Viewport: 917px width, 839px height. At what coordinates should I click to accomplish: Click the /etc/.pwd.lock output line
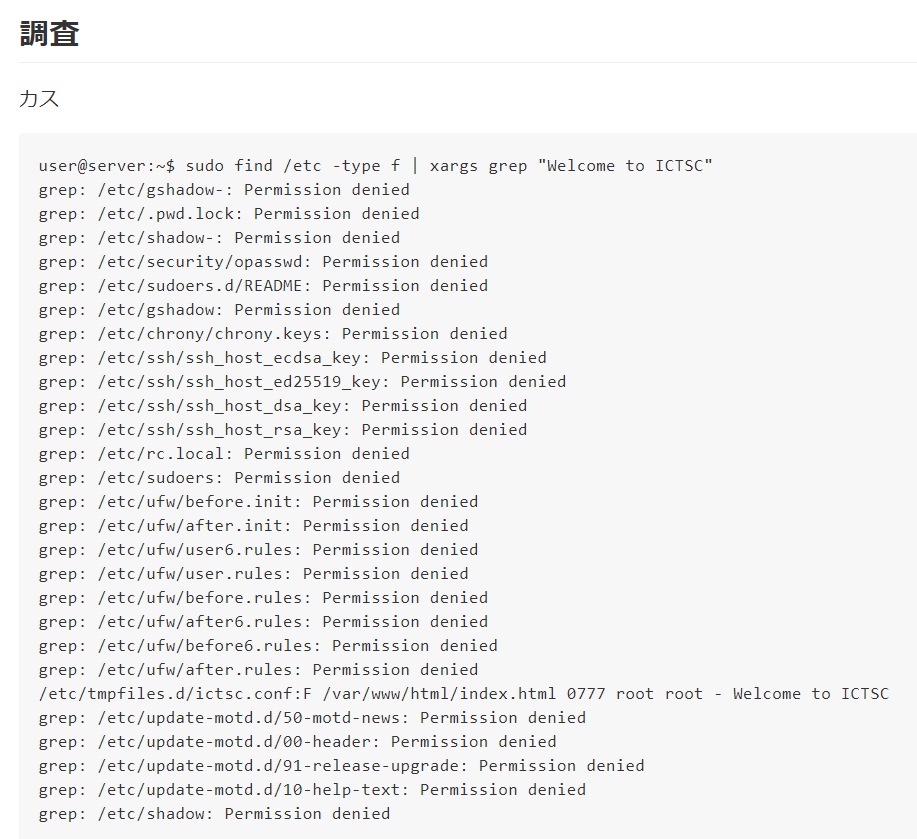point(229,214)
